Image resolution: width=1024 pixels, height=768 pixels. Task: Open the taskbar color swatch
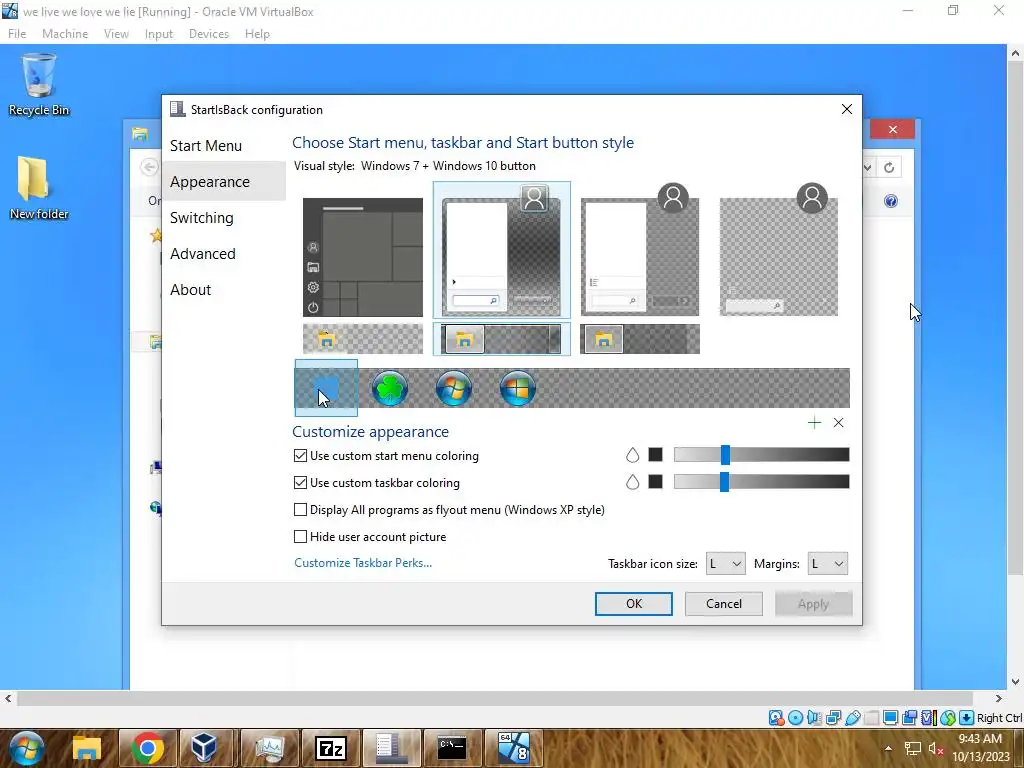tap(656, 481)
